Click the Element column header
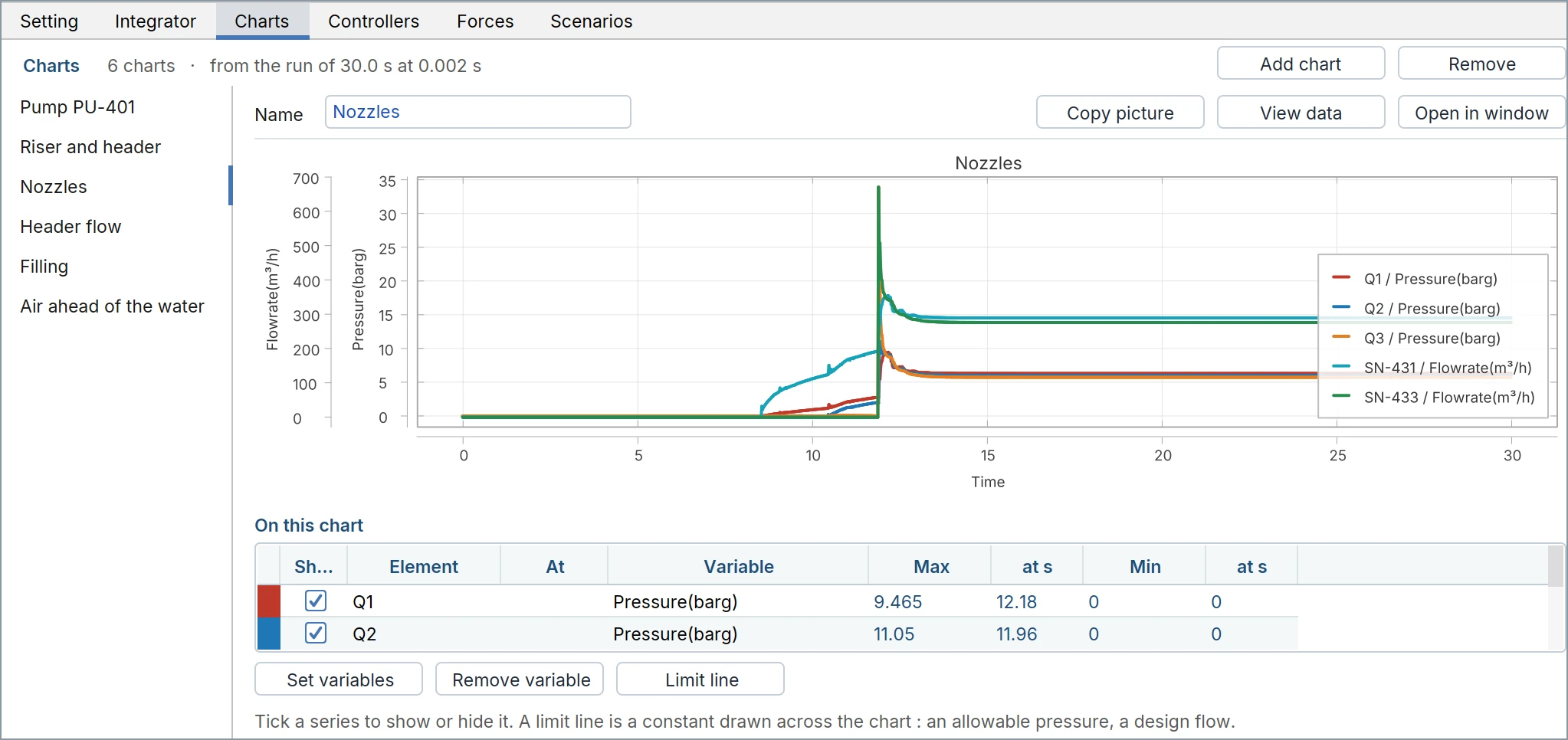This screenshot has width=1568, height=740. coord(424,567)
